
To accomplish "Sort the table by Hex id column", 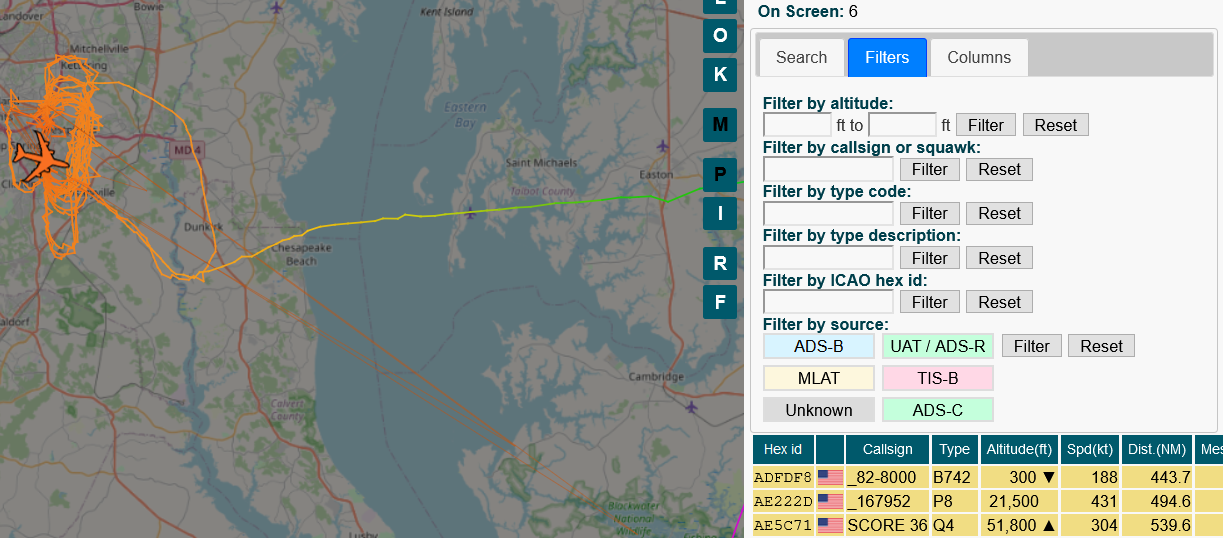I will (783, 450).
